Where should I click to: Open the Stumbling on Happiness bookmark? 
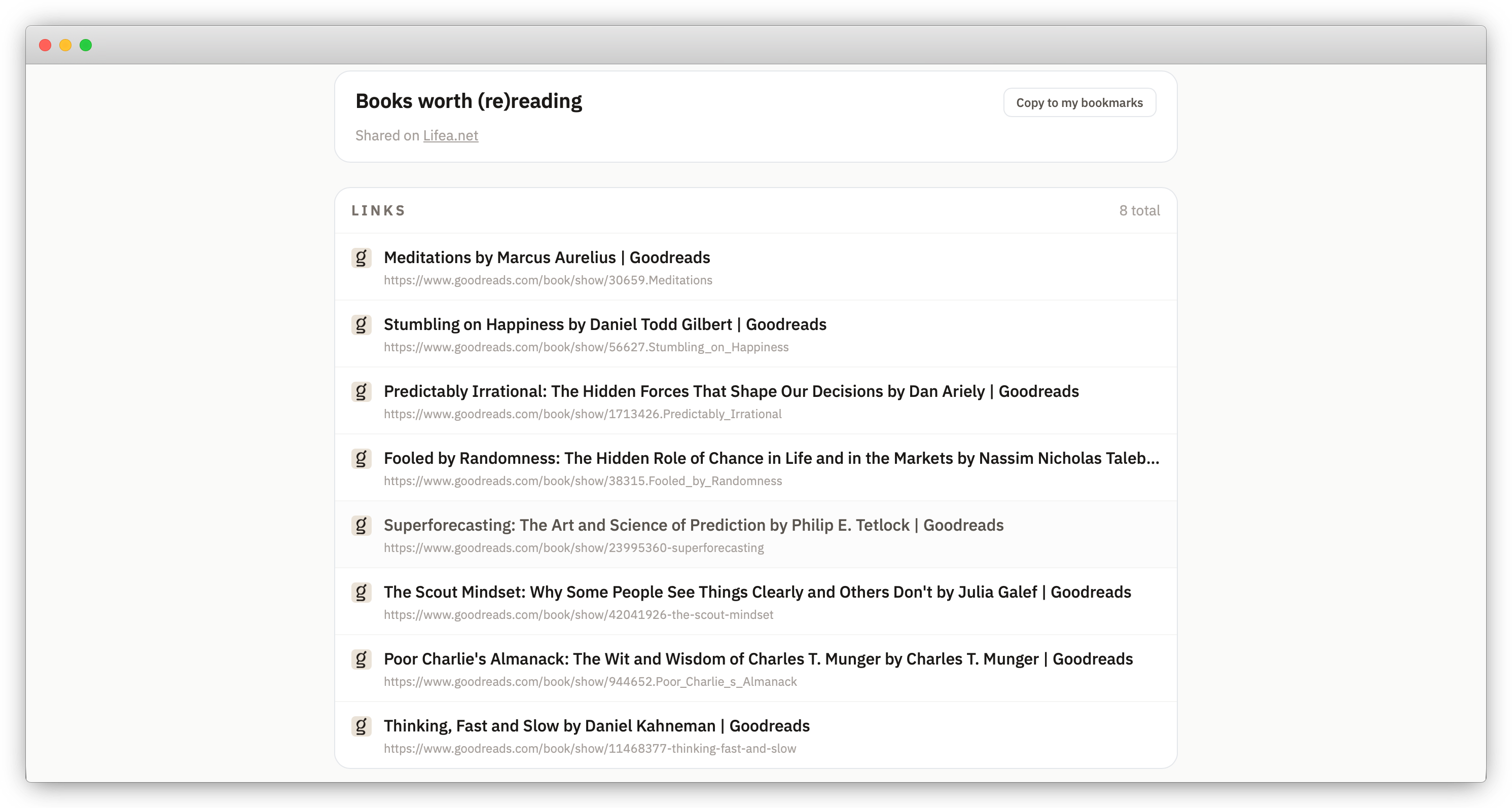[604, 324]
